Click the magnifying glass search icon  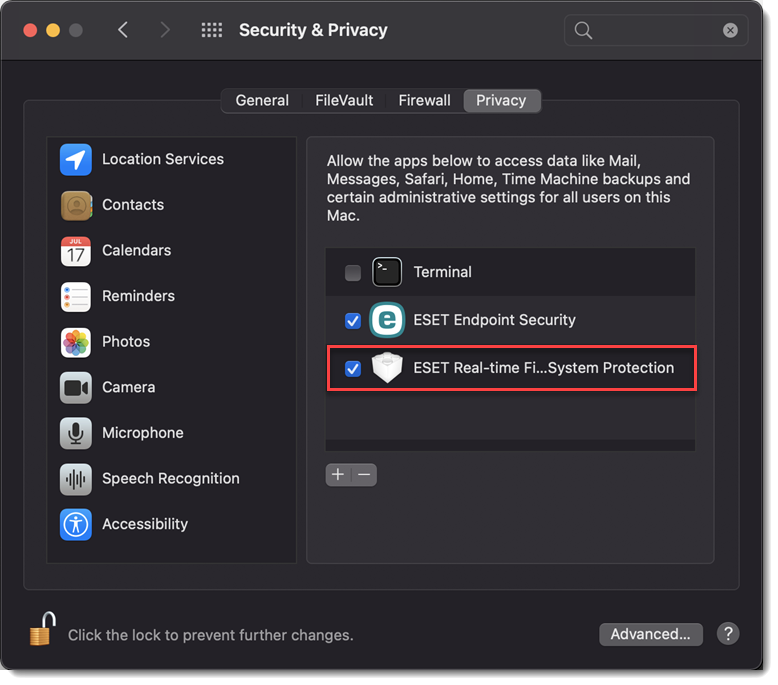point(583,31)
